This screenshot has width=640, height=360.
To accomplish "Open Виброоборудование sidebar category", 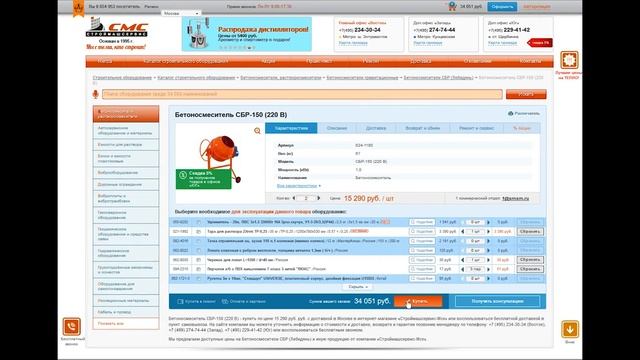I will [x=126, y=173].
